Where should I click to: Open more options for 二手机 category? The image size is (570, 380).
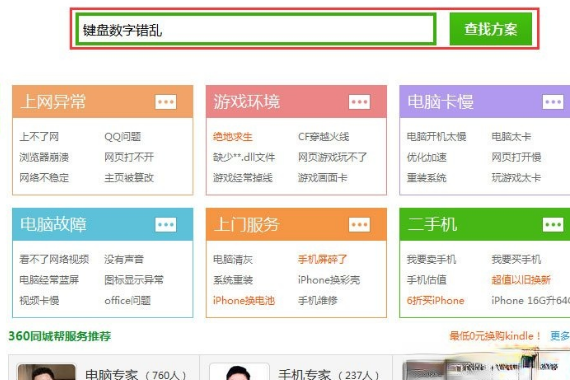[553, 225]
